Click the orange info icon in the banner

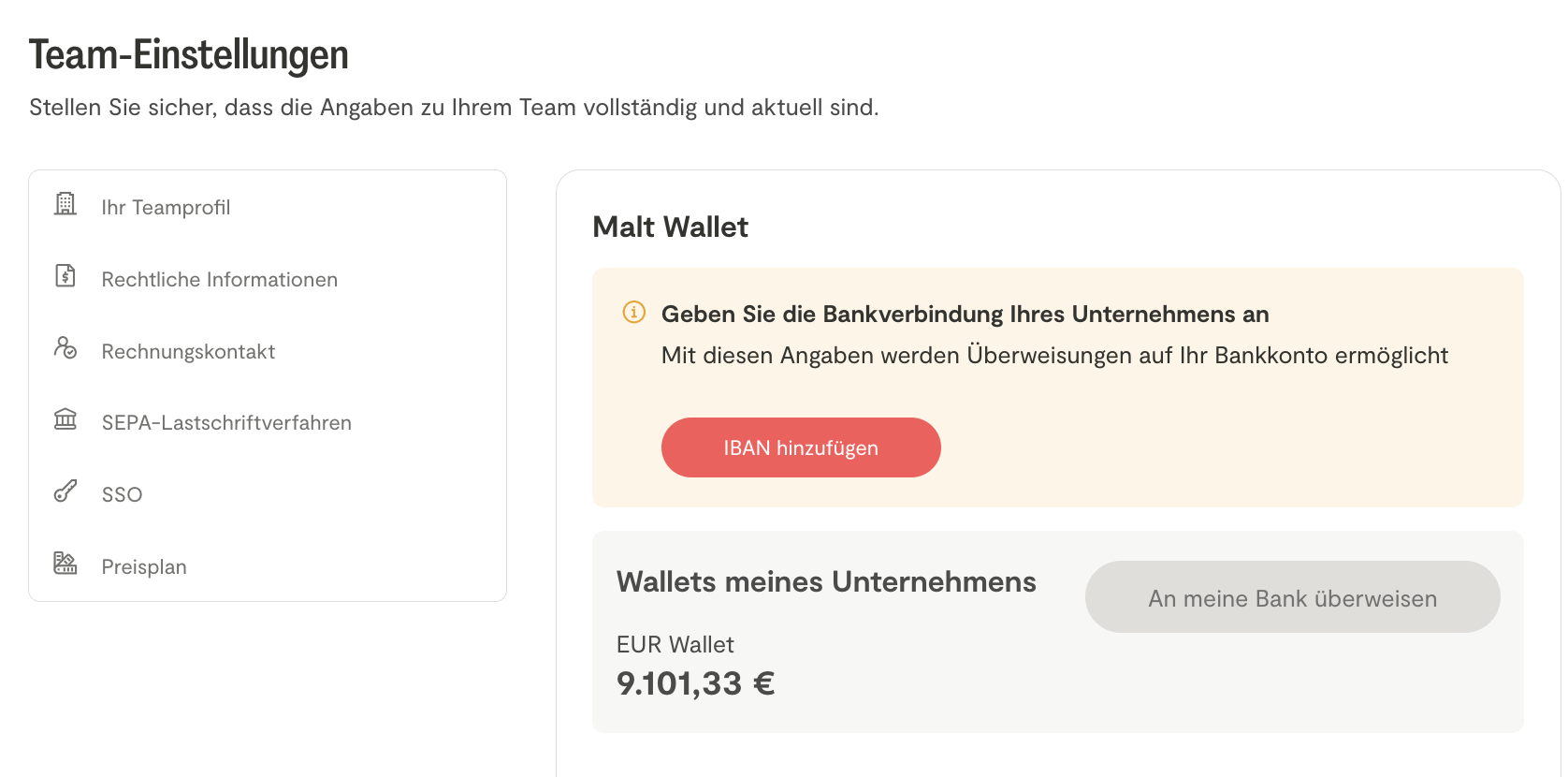coord(634,313)
